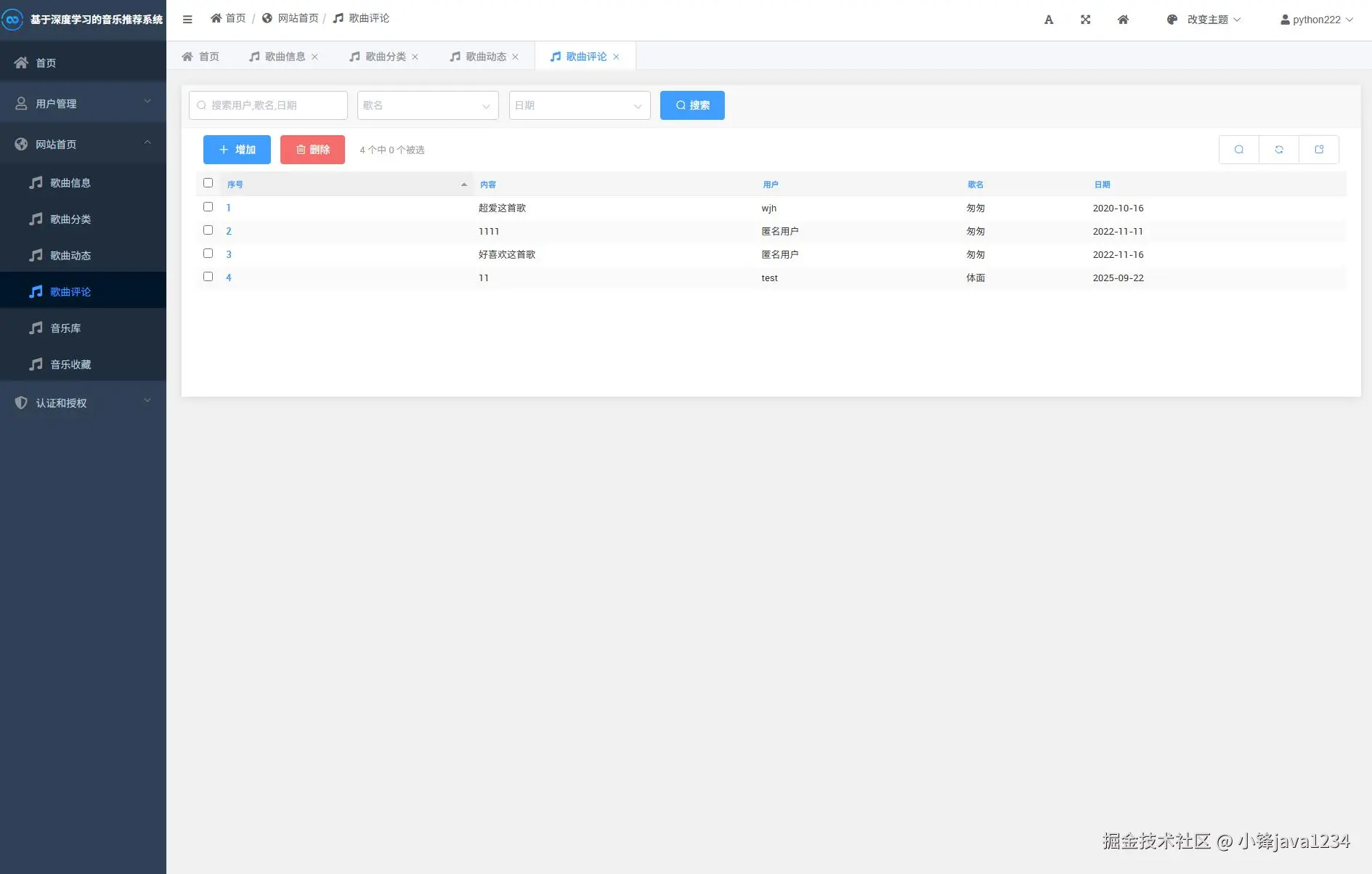Switch to the 首页 tab
Image resolution: width=1372 pixels, height=874 pixels.
[200, 57]
